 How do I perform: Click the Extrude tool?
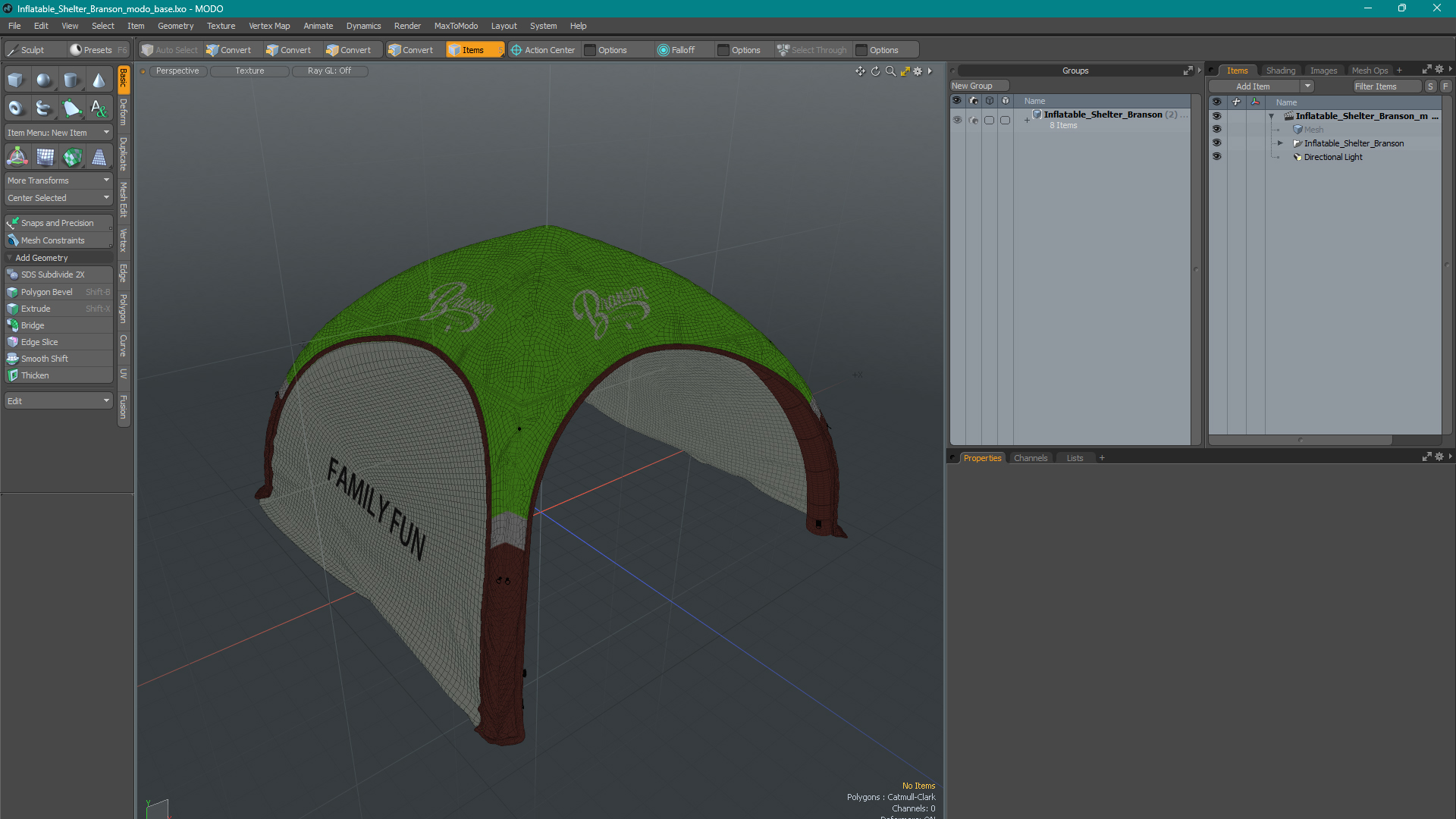58,309
